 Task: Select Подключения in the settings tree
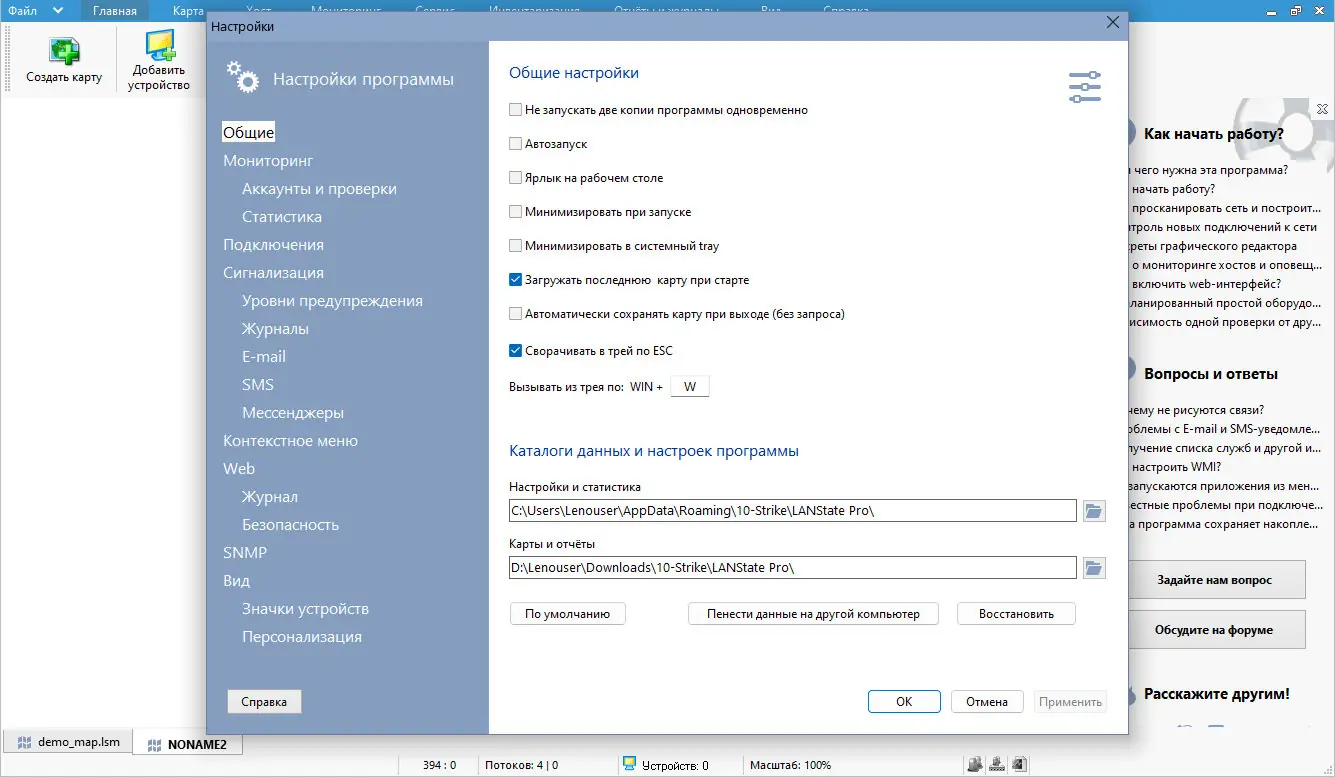click(x=273, y=245)
